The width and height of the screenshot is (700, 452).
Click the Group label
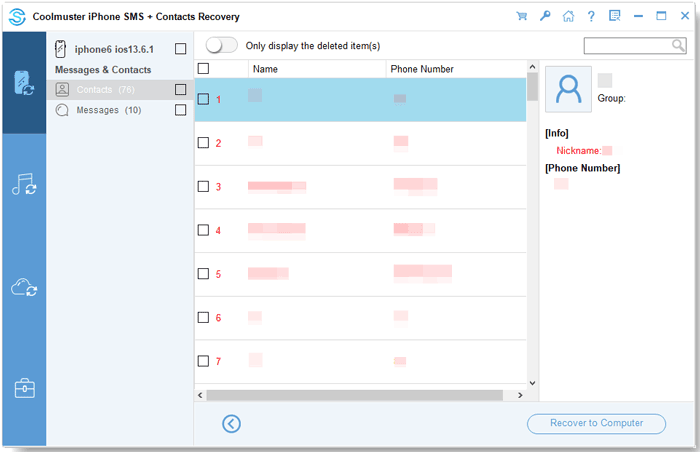pyautogui.click(x=611, y=98)
